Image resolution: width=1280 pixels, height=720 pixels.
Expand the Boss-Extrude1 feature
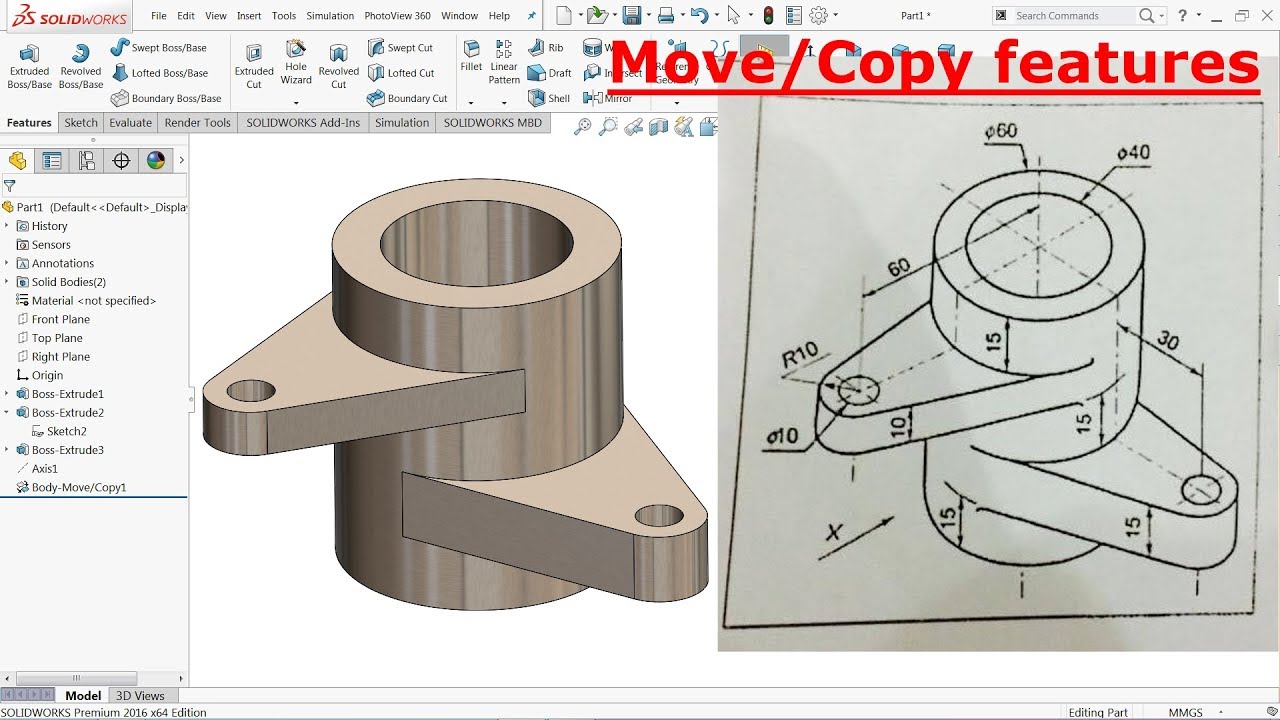pyautogui.click(x=7, y=394)
